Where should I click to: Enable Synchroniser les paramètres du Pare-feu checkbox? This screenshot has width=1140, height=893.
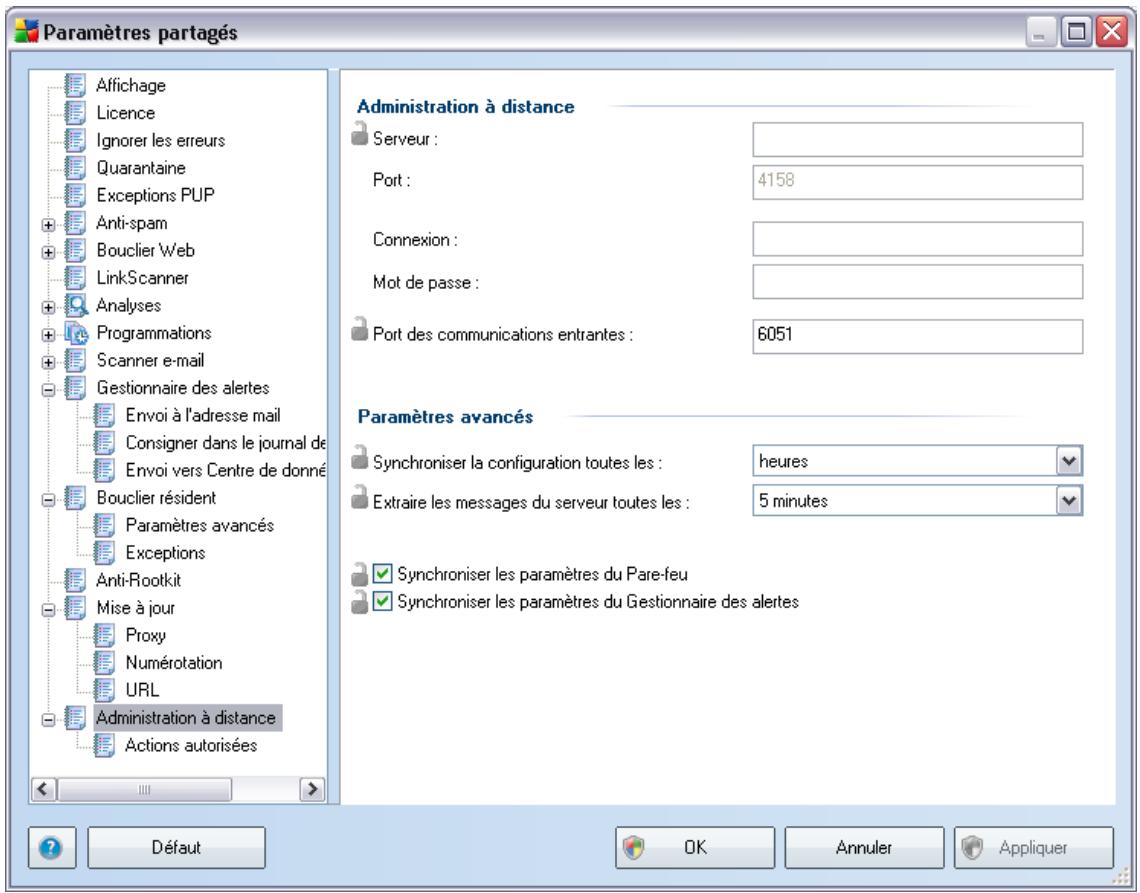[382, 574]
